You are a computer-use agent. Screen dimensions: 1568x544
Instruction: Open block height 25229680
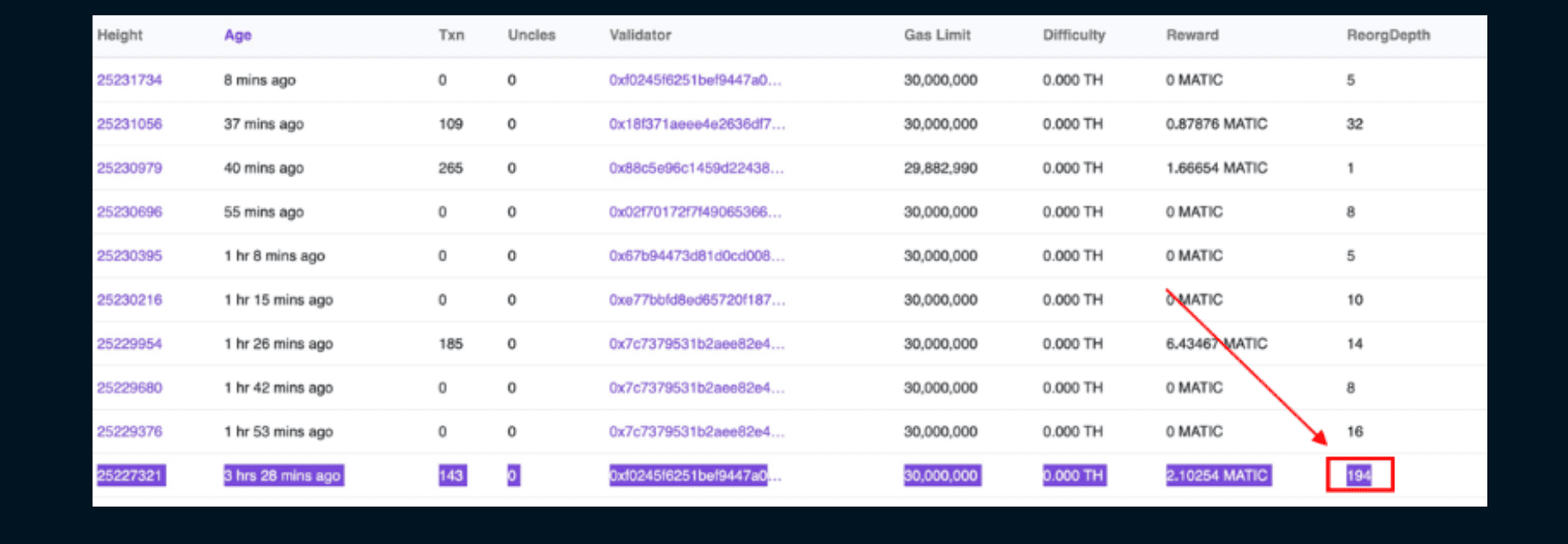tap(129, 387)
